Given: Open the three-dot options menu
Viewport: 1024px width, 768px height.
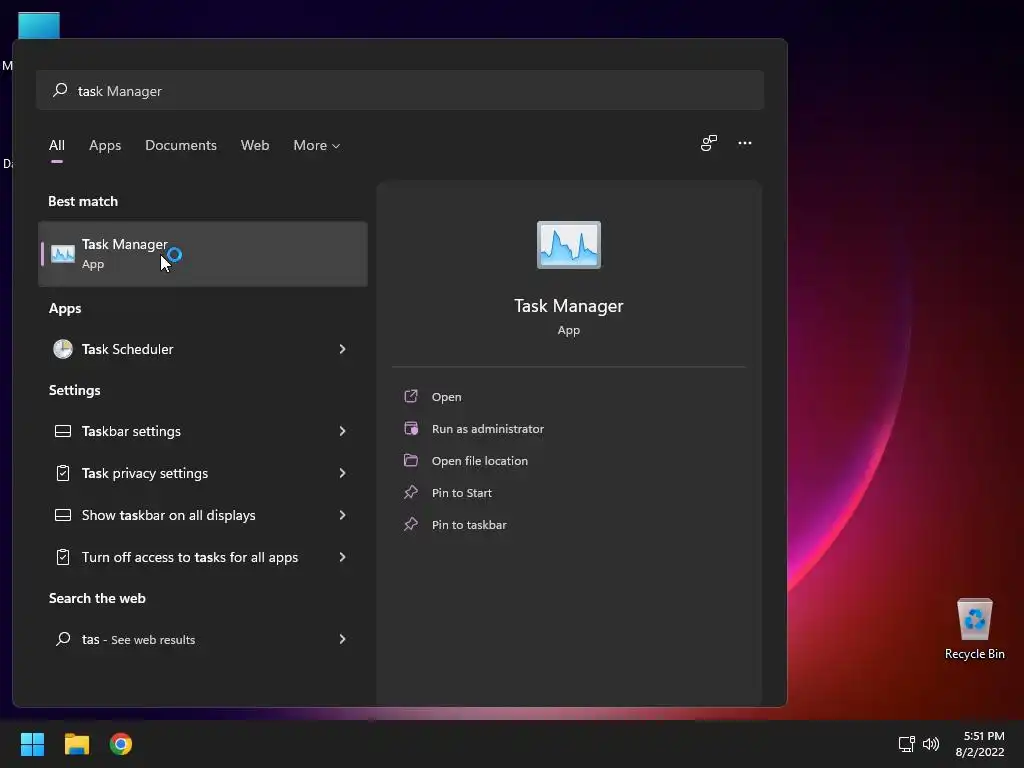Looking at the screenshot, I should 744,143.
